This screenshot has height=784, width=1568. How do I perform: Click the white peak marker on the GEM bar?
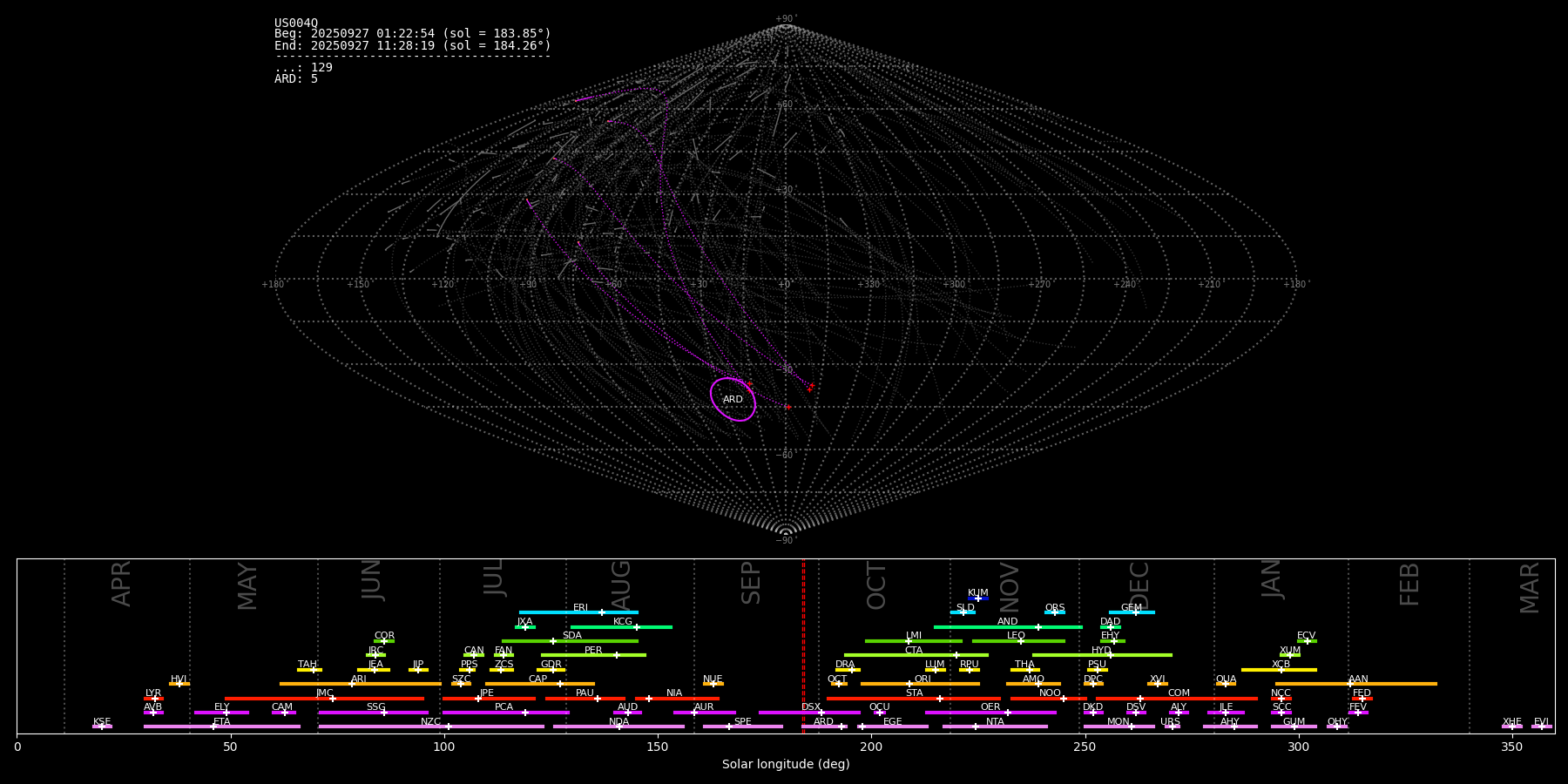tap(1135, 612)
